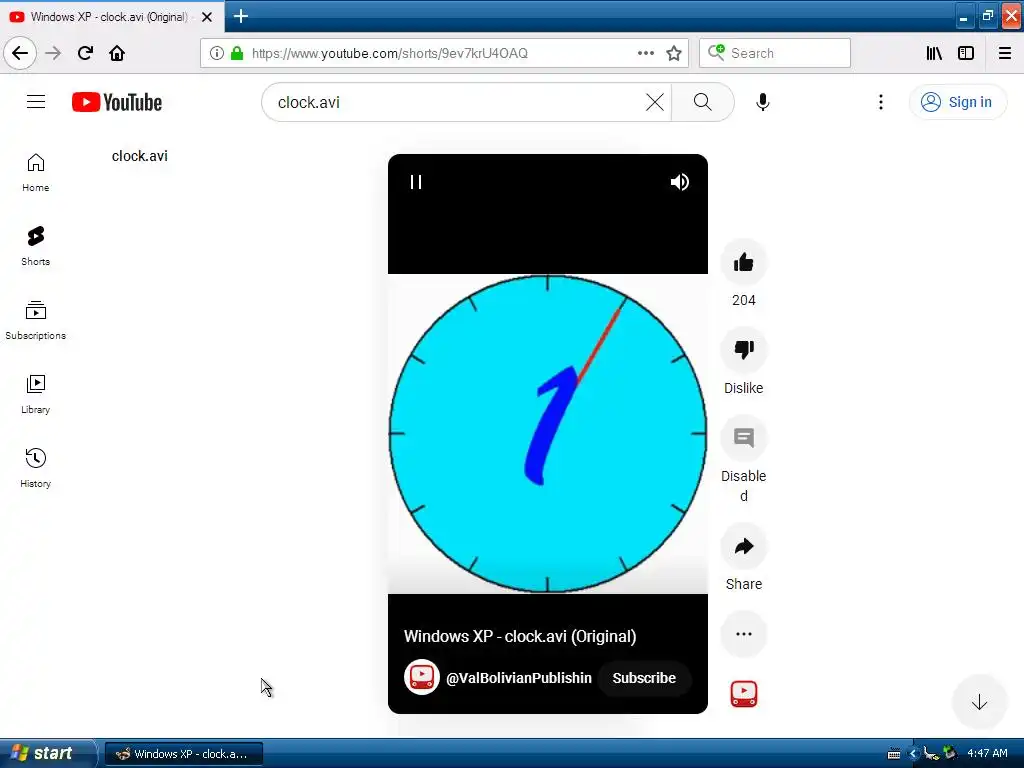Open the YouTube guide hamburger menu
1024x768 pixels.
click(36, 102)
